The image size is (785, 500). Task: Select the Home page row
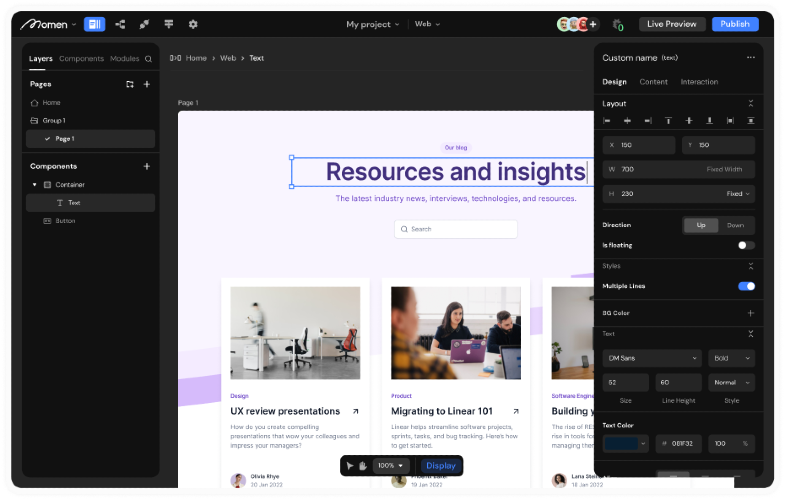tap(91, 103)
